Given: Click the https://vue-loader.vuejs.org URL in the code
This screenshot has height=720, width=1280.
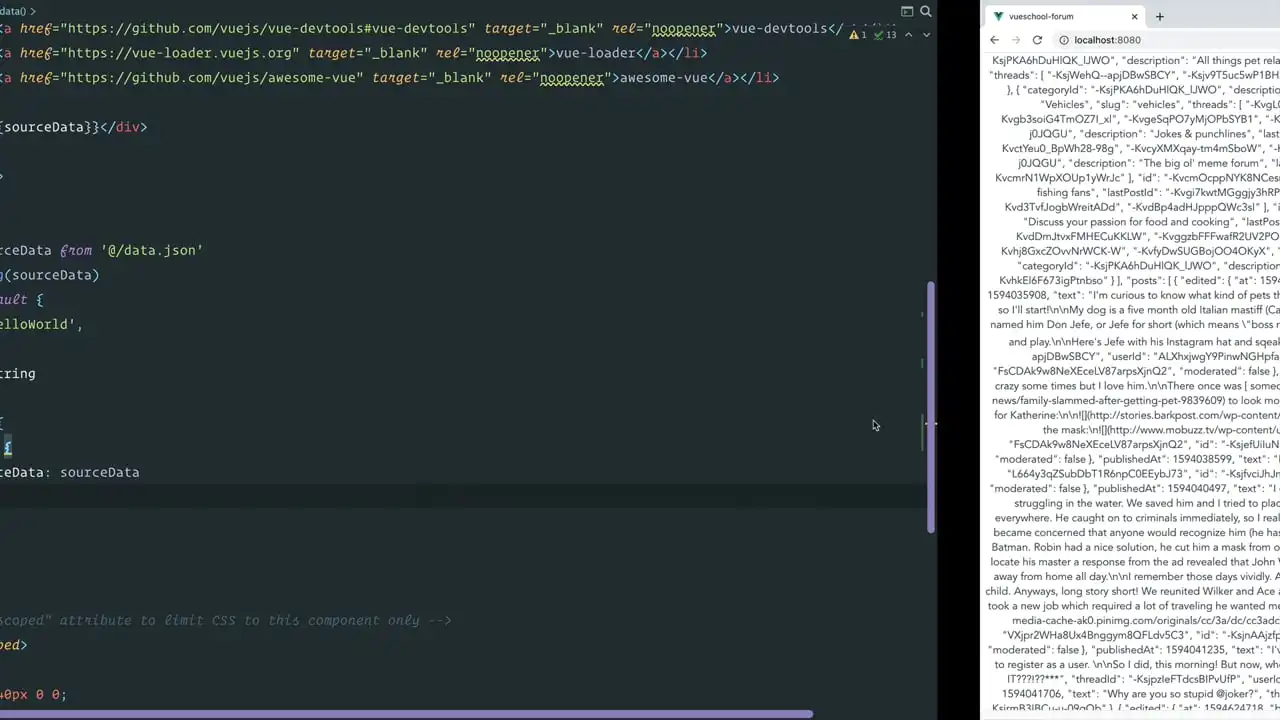Looking at the screenshot, I should 181,53.
